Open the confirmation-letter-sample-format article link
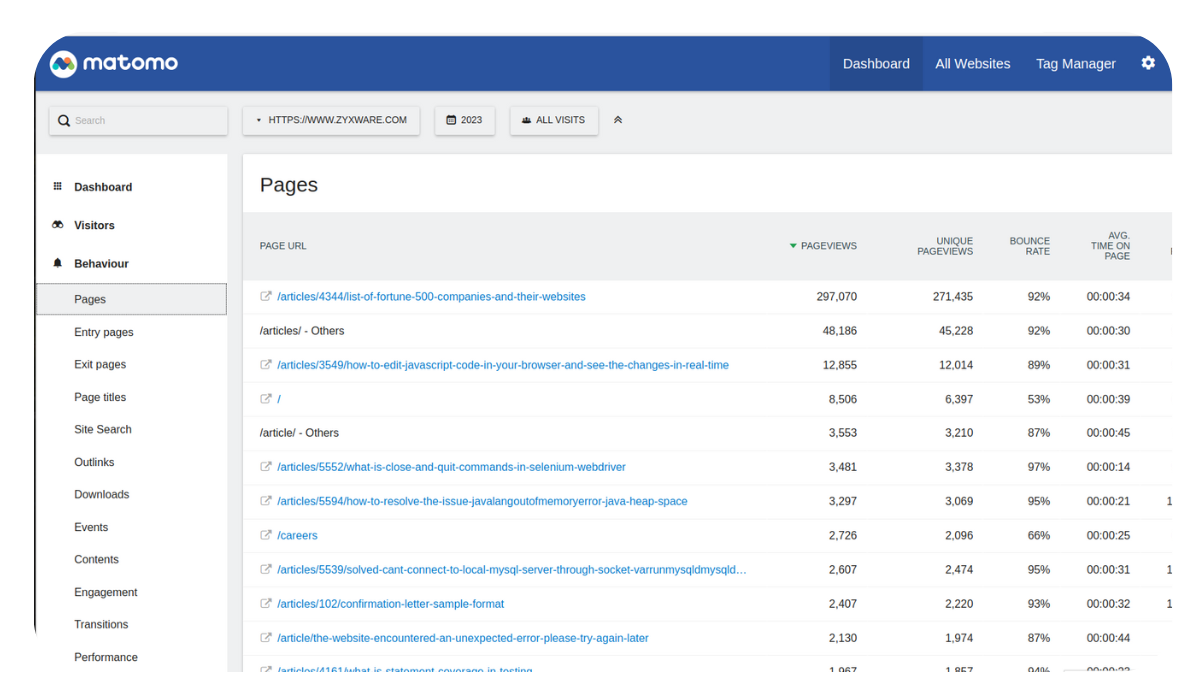The image size is (1200, 700). [x=390, y=604]
